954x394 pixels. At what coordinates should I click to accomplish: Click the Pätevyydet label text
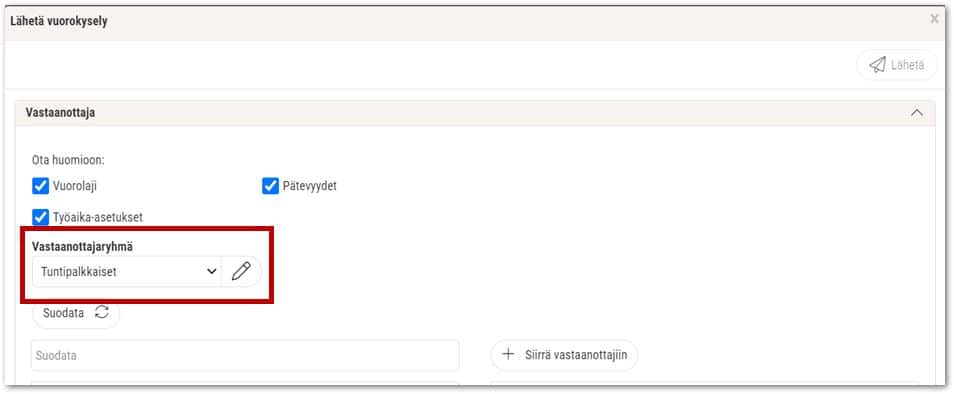click(309, 186)
